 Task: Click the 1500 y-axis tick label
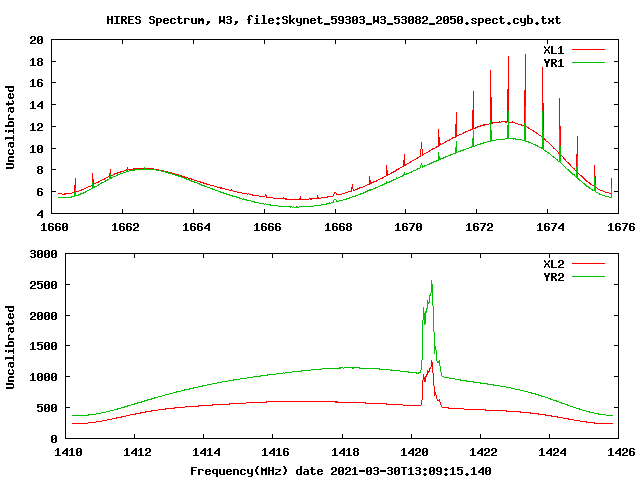[43, 346]
